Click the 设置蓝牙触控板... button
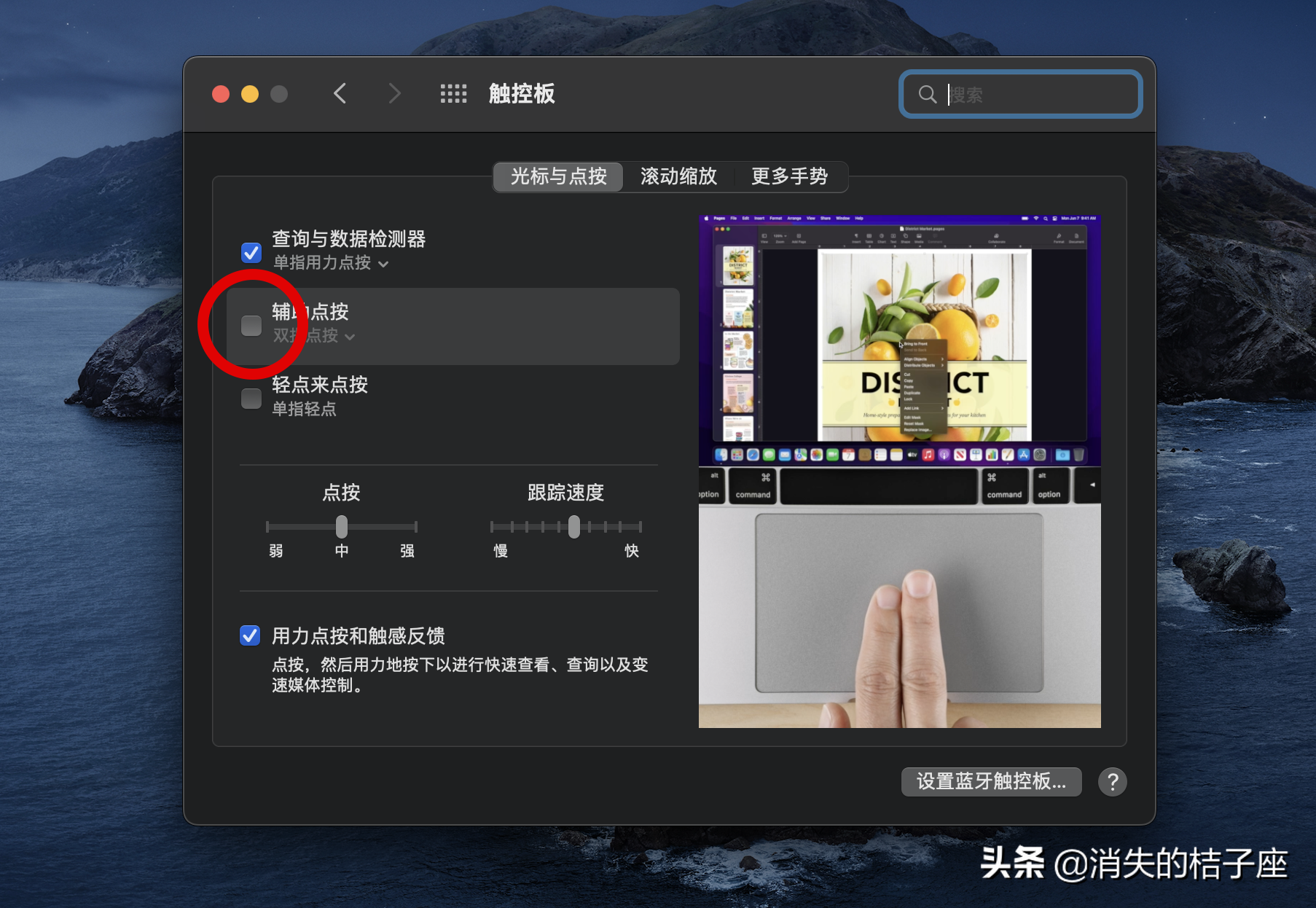The width and height of the screenshot is (1316, 908). tap(991, 782)
